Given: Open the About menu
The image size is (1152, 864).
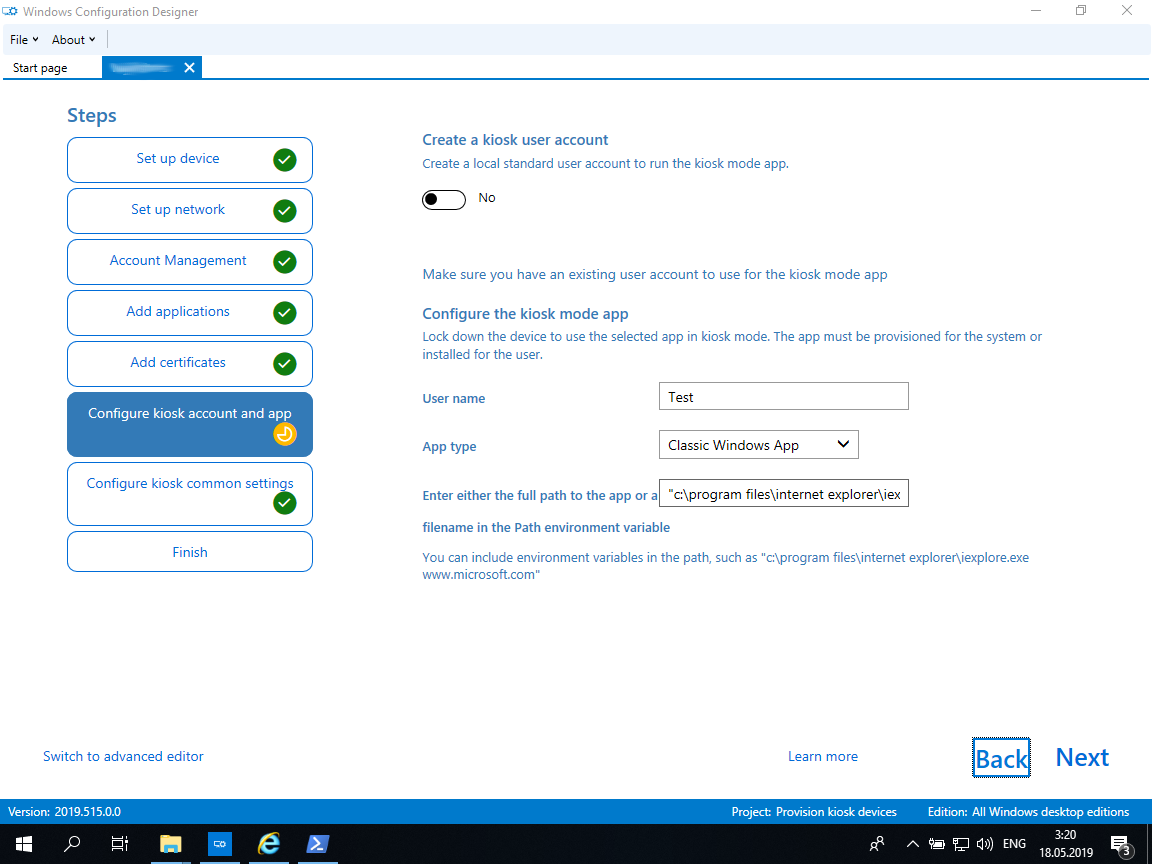Looking at the screenshot, I should coord(73,40).
